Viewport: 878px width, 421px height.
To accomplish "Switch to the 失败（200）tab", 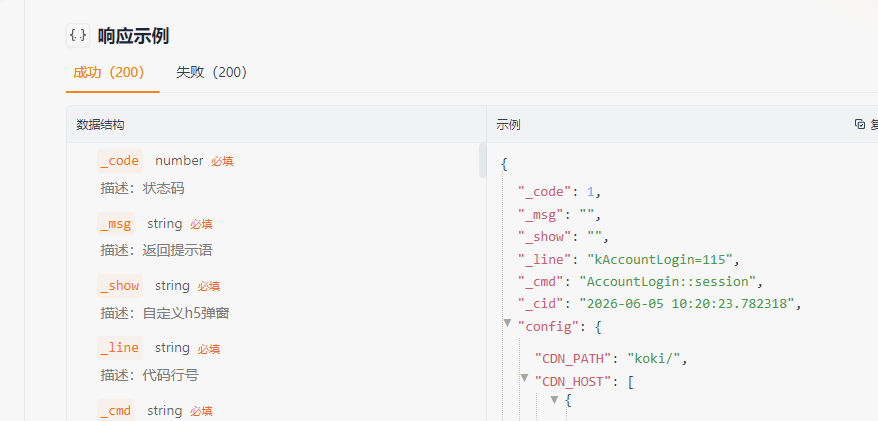I will click(x=212, y=72).
